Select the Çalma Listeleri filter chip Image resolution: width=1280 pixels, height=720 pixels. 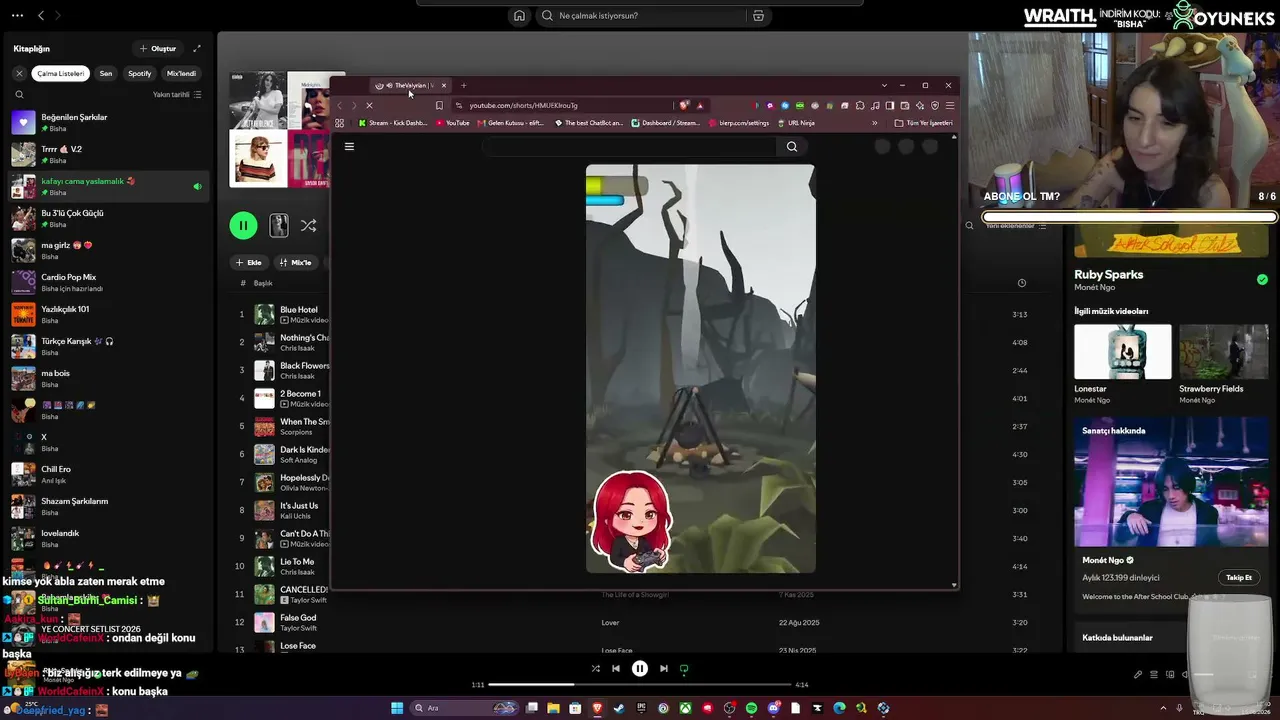[61, 73]
